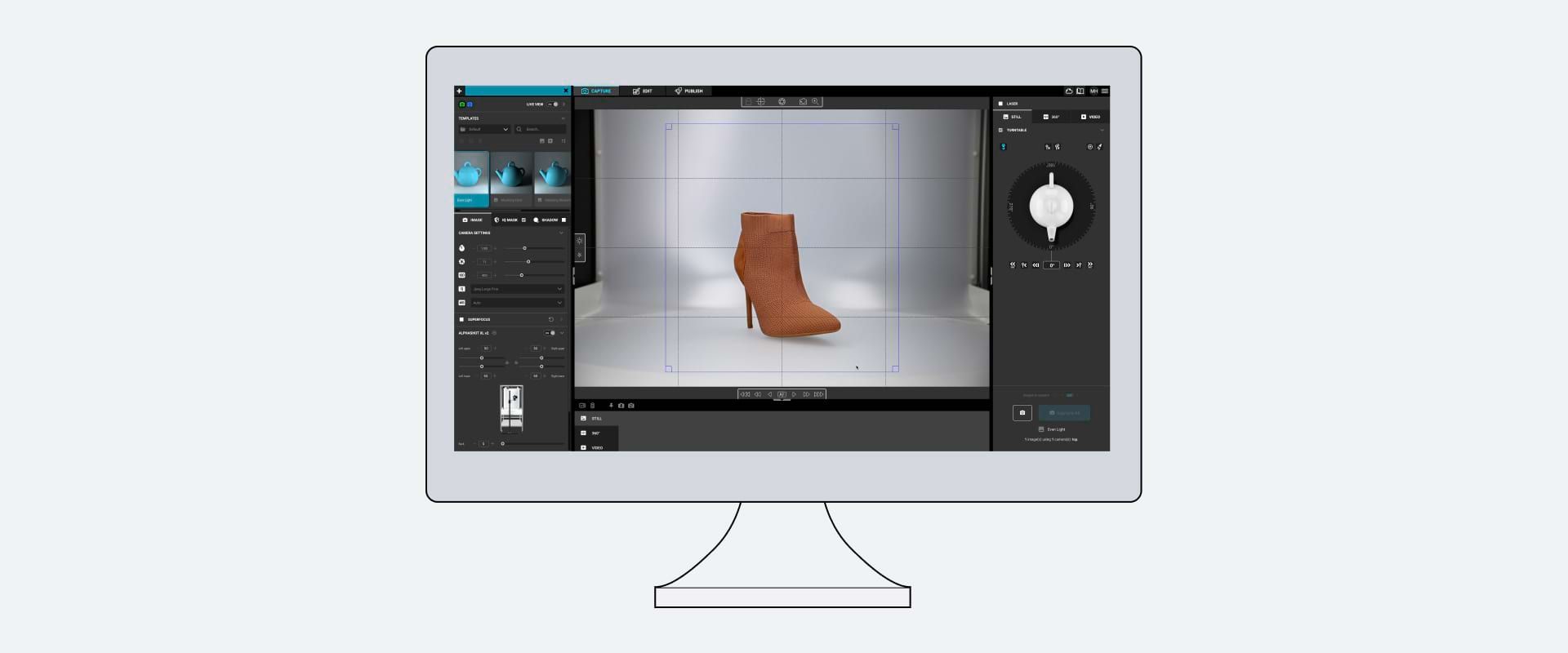The image size is (1568, 653).
Task: Click the aperture icon
Action: coord(461,262)
